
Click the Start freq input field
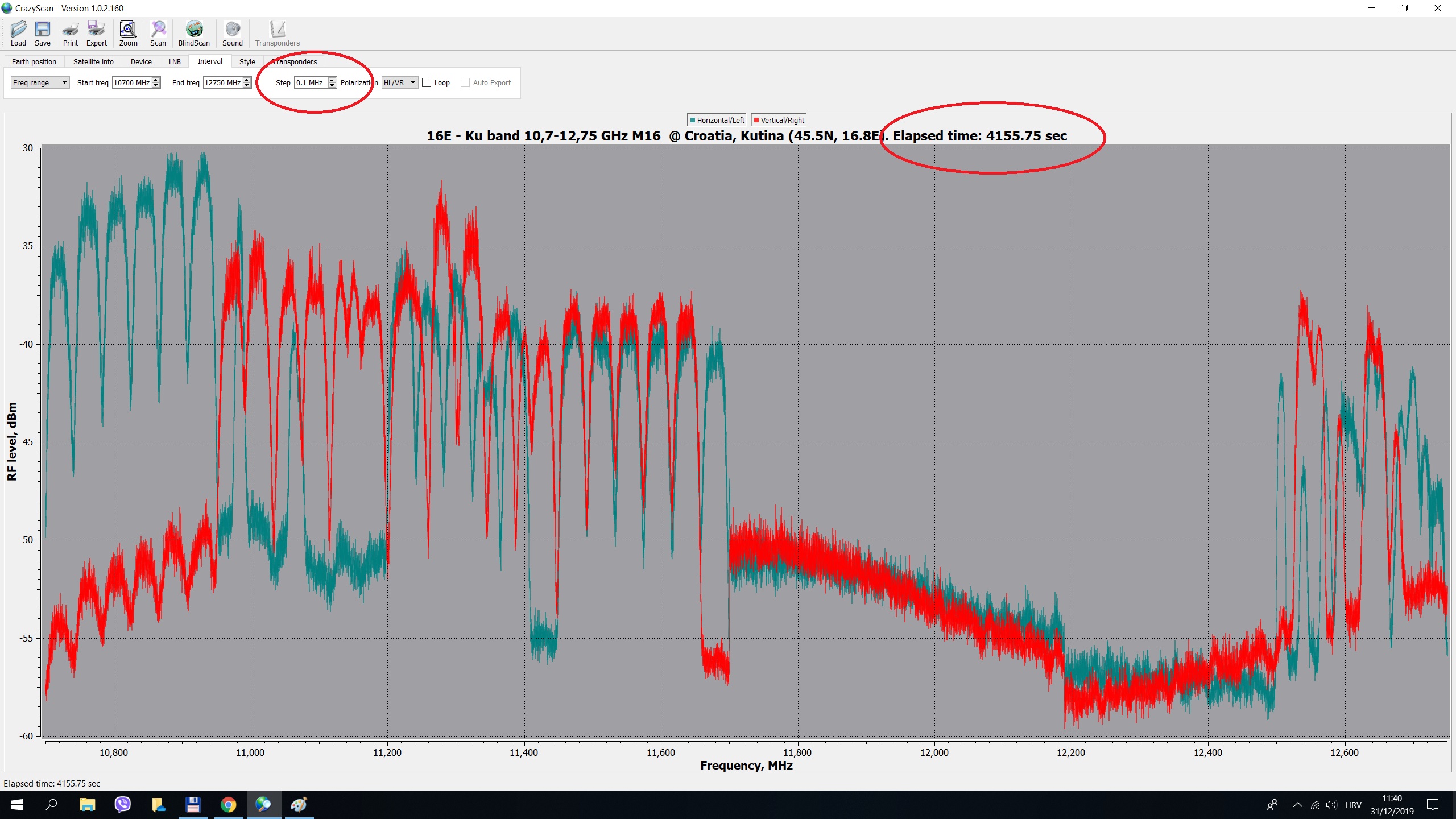pos(131,83)
